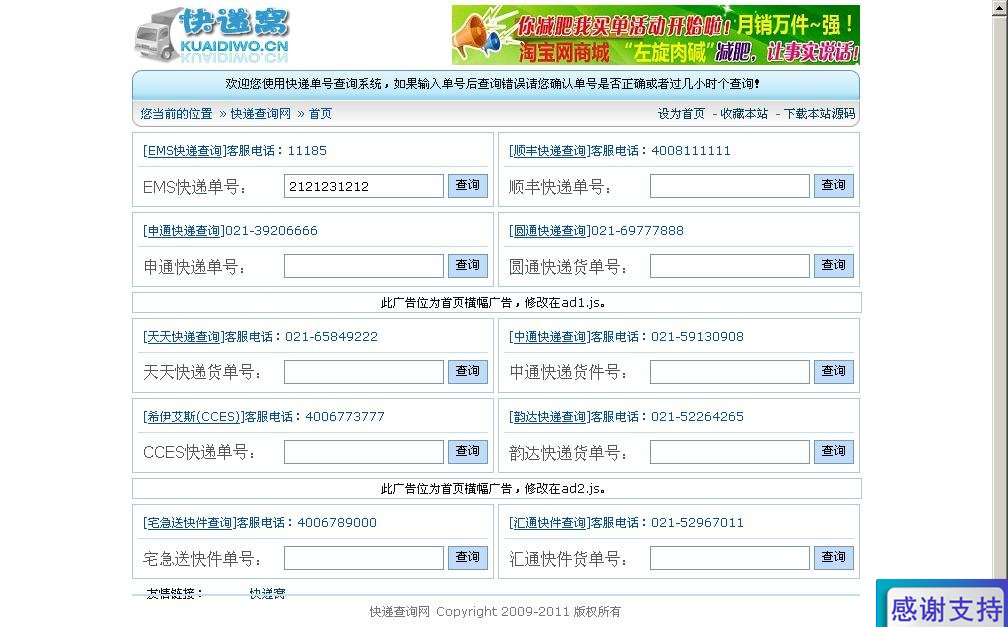Open the 快递查询网 breadcrumb link
The image size is (1008, 627).
260,114
